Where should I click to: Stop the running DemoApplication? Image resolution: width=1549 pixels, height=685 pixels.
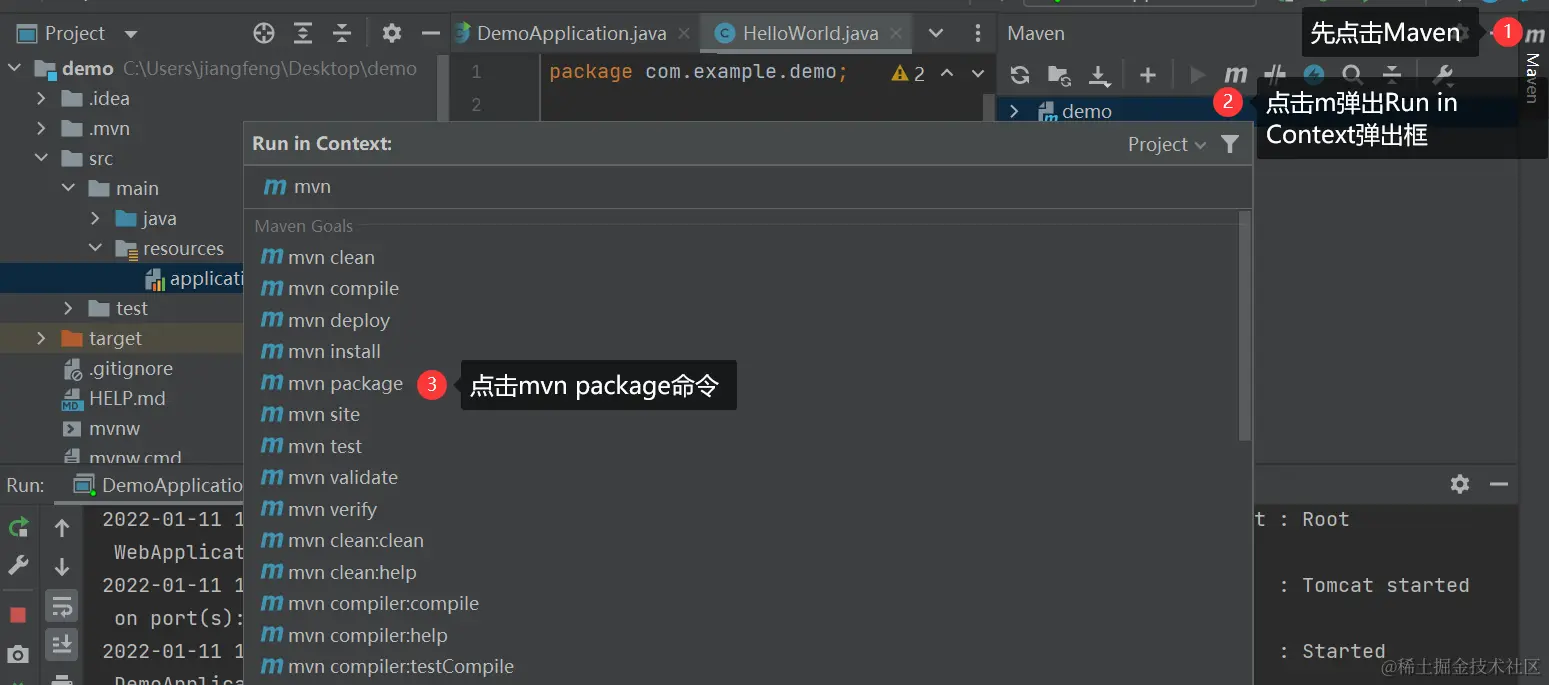tap(18, 614)
